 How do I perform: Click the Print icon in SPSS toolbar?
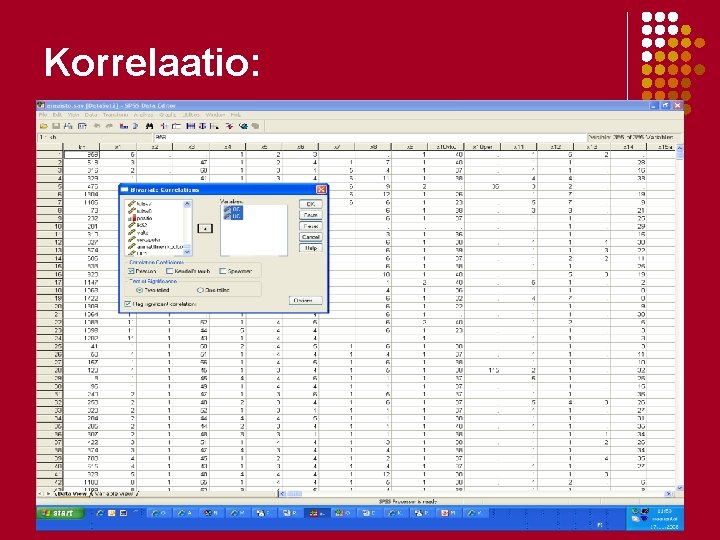(x=68, y=126)
